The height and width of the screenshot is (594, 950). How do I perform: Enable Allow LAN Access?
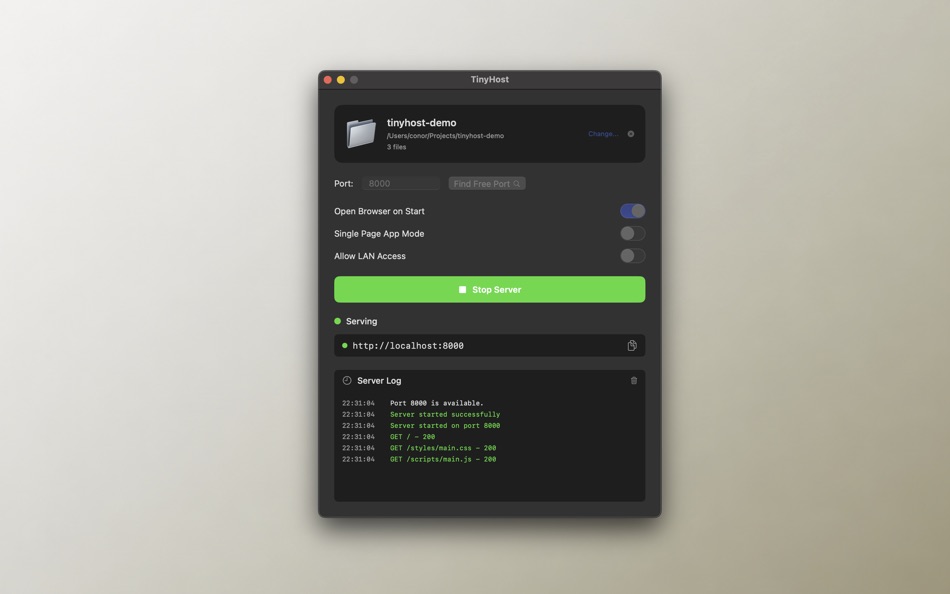[632, 256]
